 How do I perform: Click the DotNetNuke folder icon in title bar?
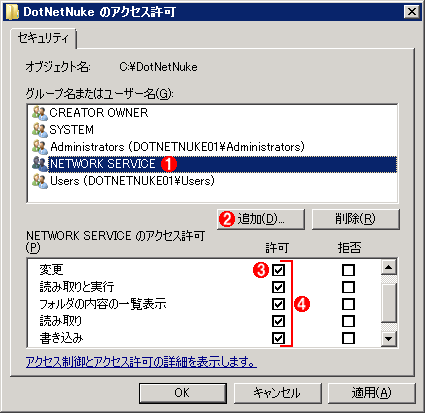tap(12, 12)
